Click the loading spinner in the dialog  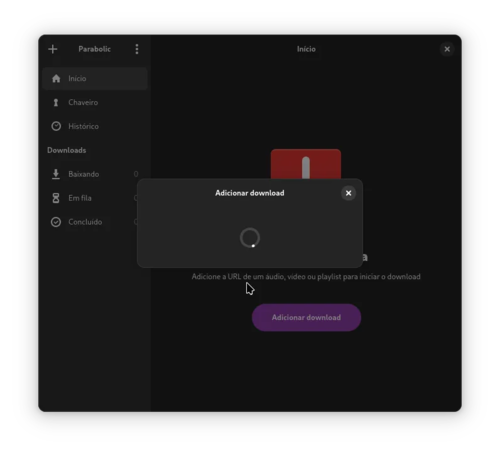click(x=250, y=238)
